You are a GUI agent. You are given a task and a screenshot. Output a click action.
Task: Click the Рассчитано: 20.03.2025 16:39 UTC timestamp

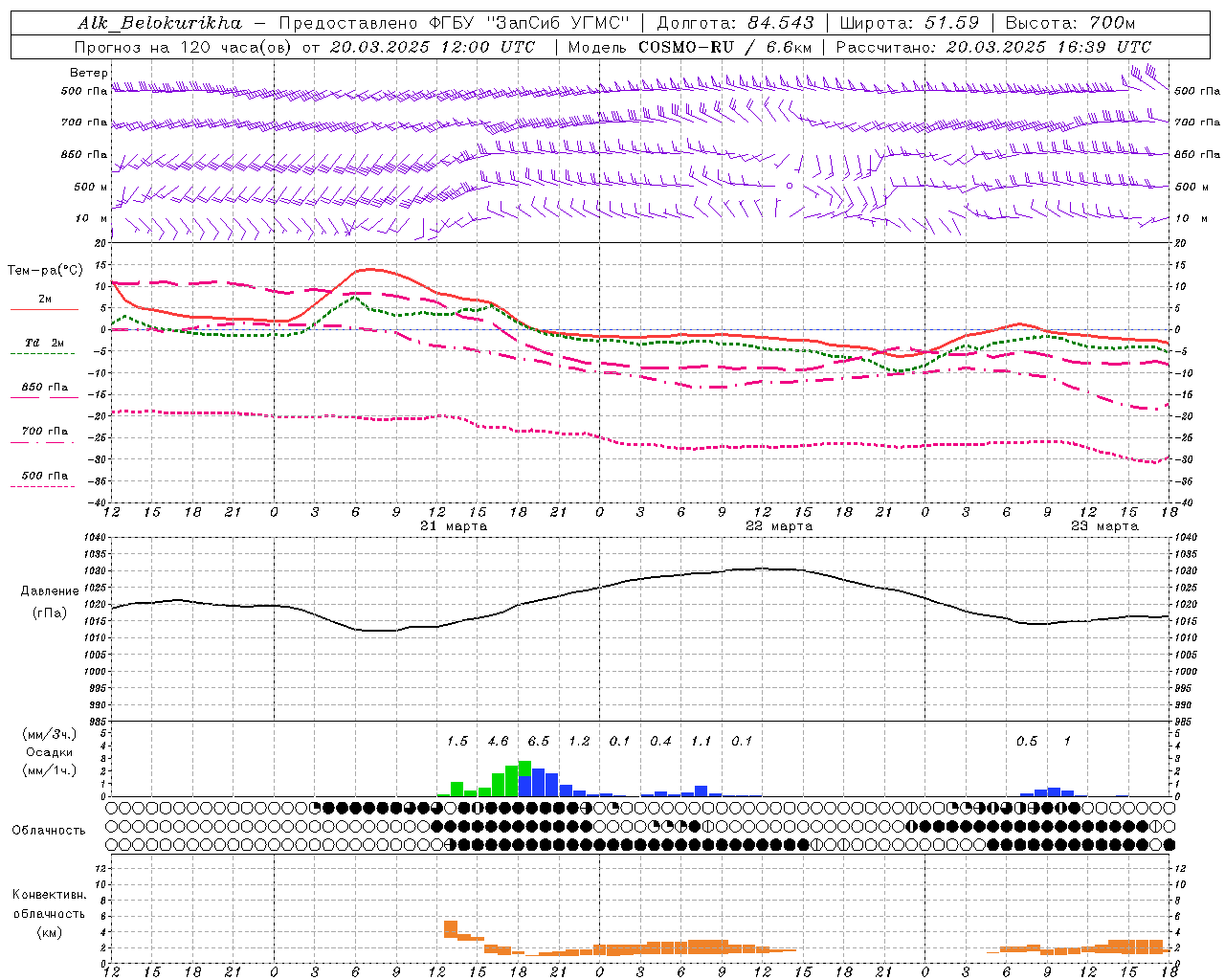(x=993, y=46)
